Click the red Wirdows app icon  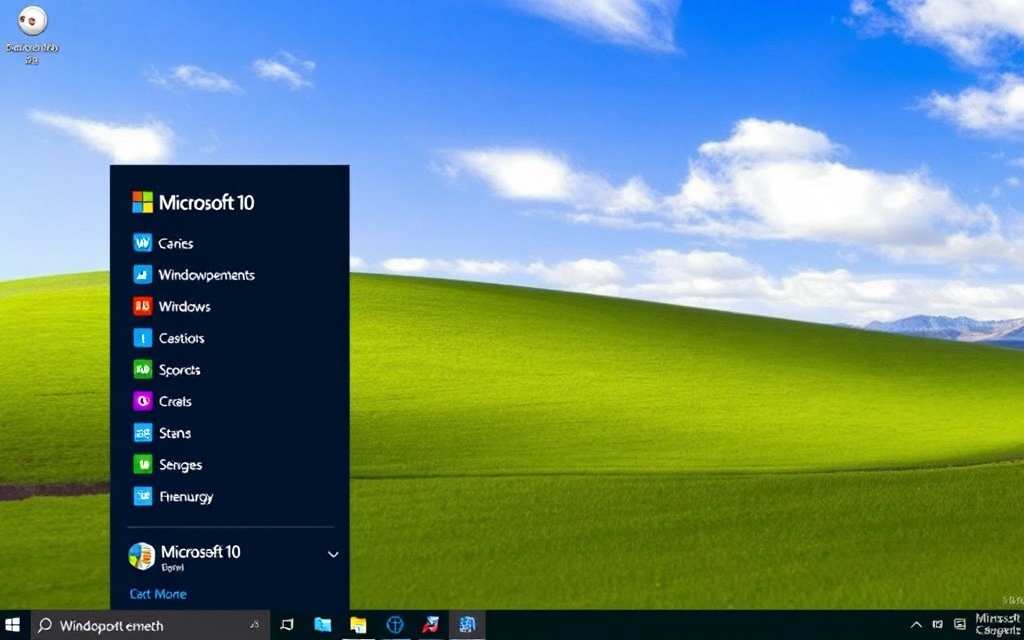click(x=142, y=306)
